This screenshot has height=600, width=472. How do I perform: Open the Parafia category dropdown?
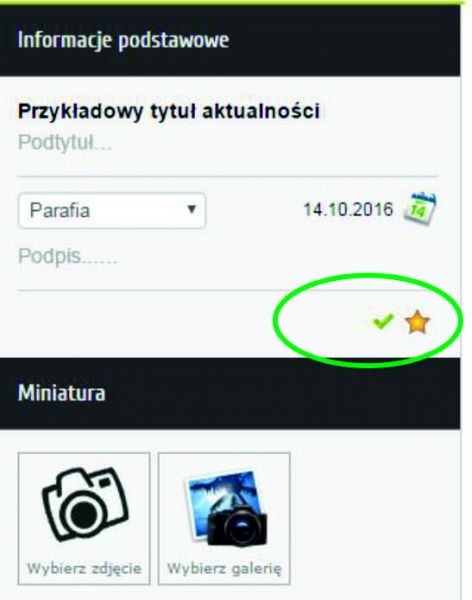112,210
